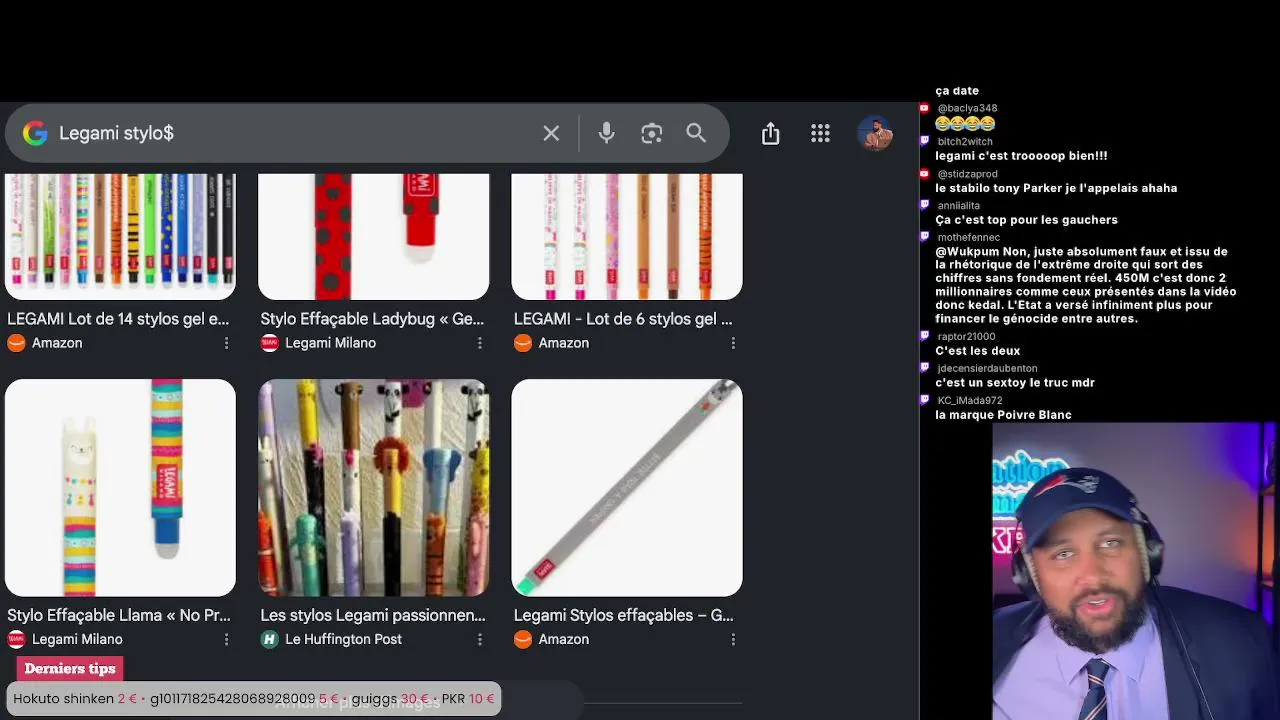Open the "LEGAMI - Lot de 6 stylos gel" title
Image resolution: width=1280 pixels, height=720 pixels.
[623, 319]
